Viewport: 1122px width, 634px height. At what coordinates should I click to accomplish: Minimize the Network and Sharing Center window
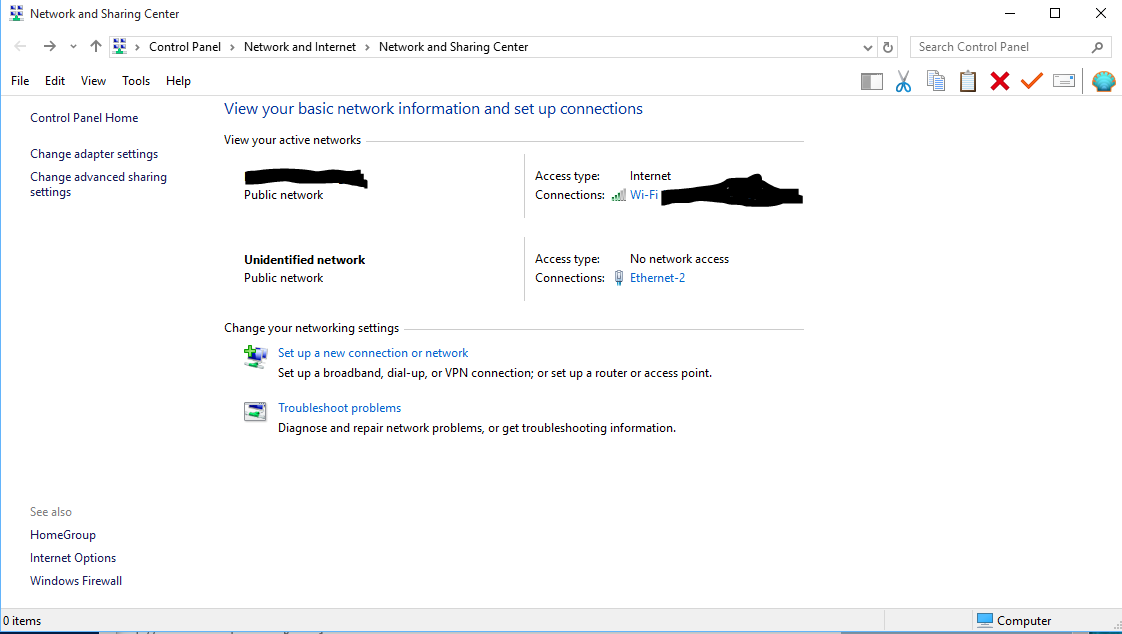point(1010,14)
